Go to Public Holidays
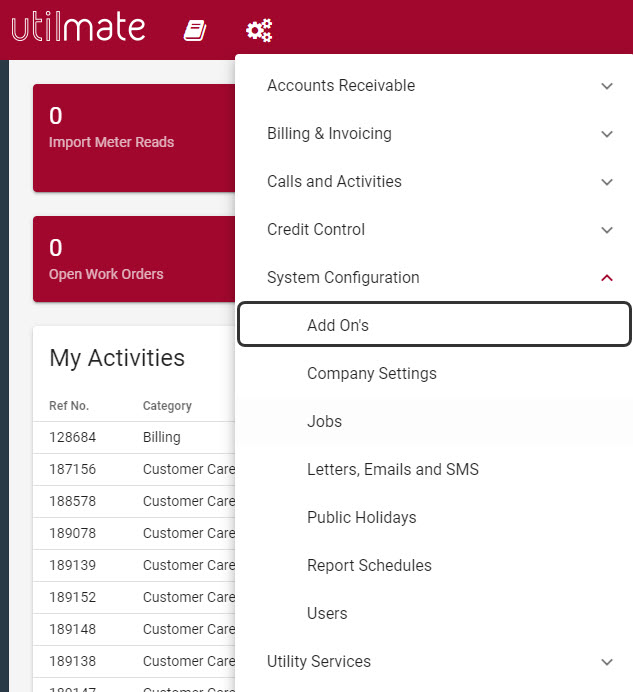The image size is (633, 692). point(361,518)
